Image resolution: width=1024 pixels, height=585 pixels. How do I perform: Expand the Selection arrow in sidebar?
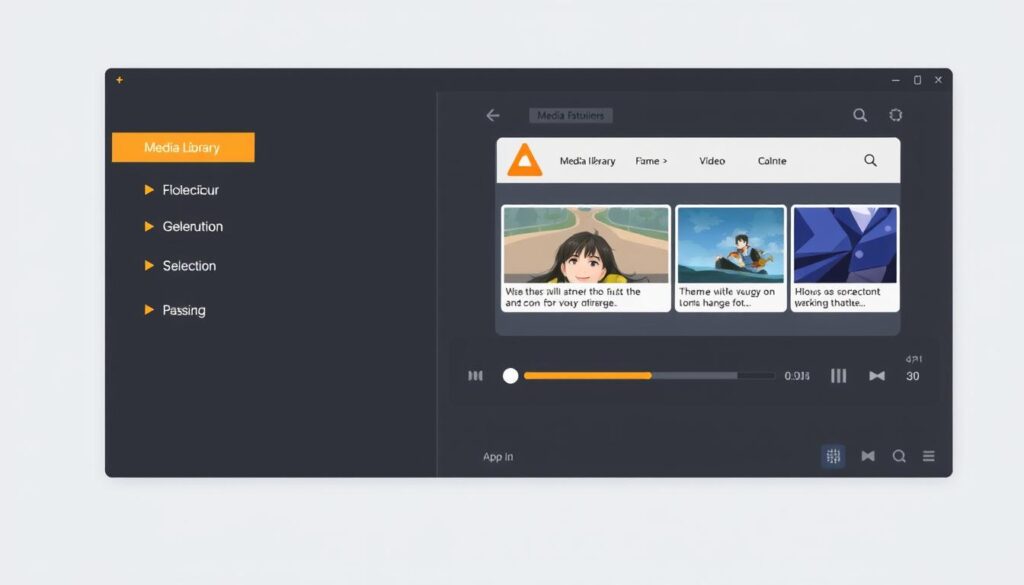coord(149,266)
